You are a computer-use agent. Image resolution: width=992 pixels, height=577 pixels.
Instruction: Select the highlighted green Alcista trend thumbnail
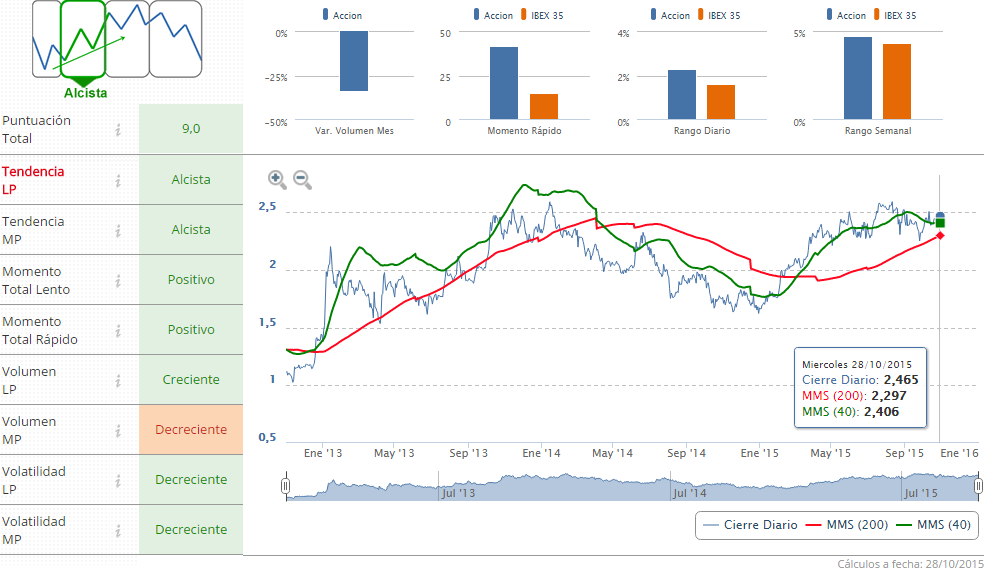[x=83, y=40]
